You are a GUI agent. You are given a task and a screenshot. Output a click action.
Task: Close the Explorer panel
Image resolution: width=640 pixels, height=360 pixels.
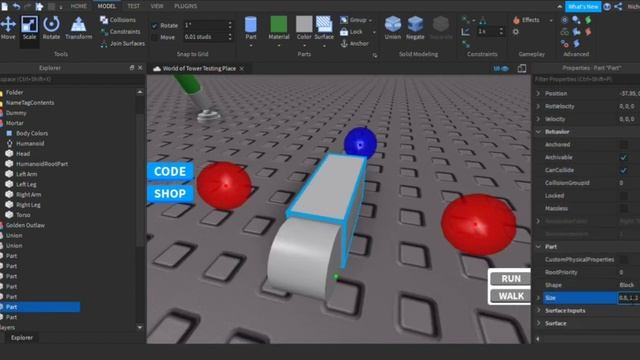click(140, 68)
